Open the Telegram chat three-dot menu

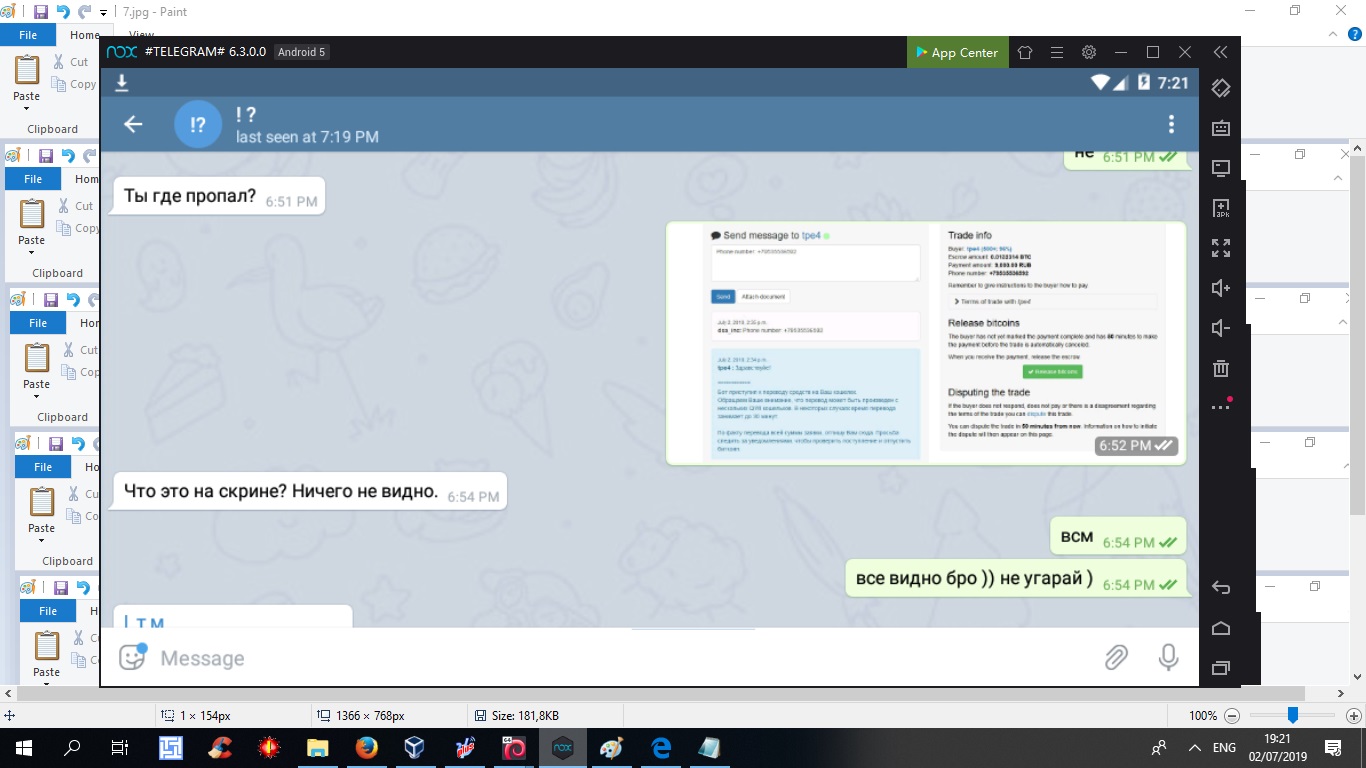point(1171,124)
